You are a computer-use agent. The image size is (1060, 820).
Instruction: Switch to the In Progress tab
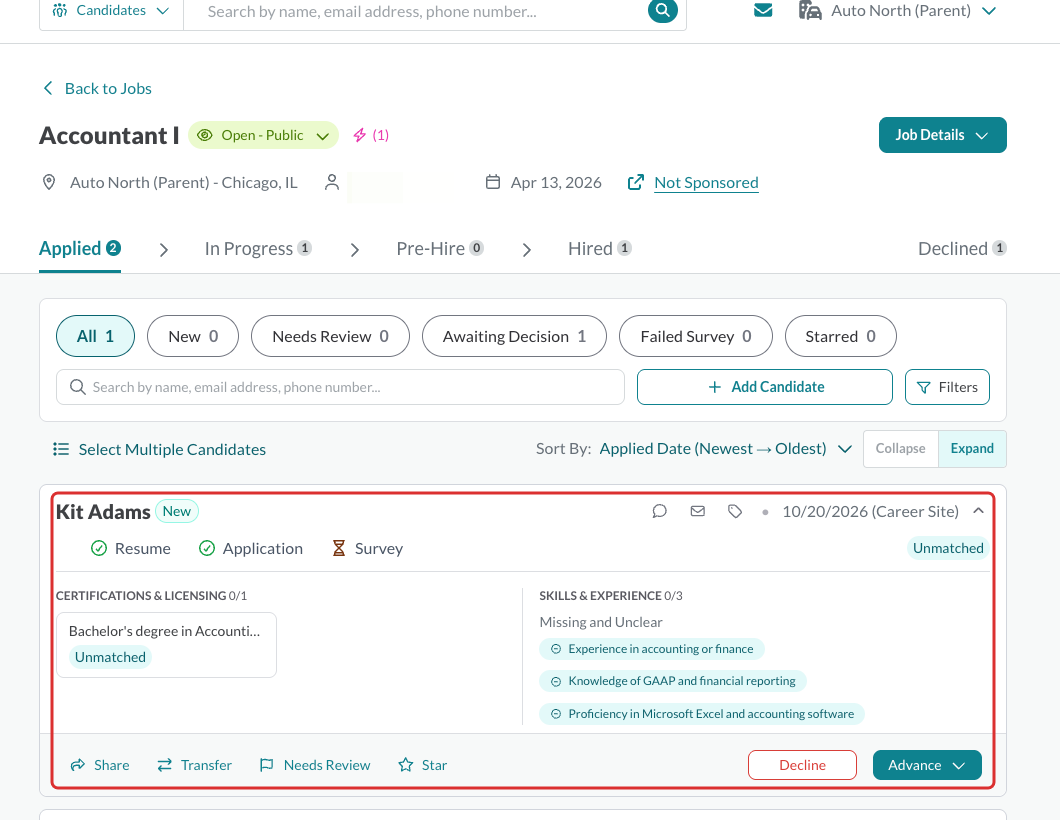[258, 249]
